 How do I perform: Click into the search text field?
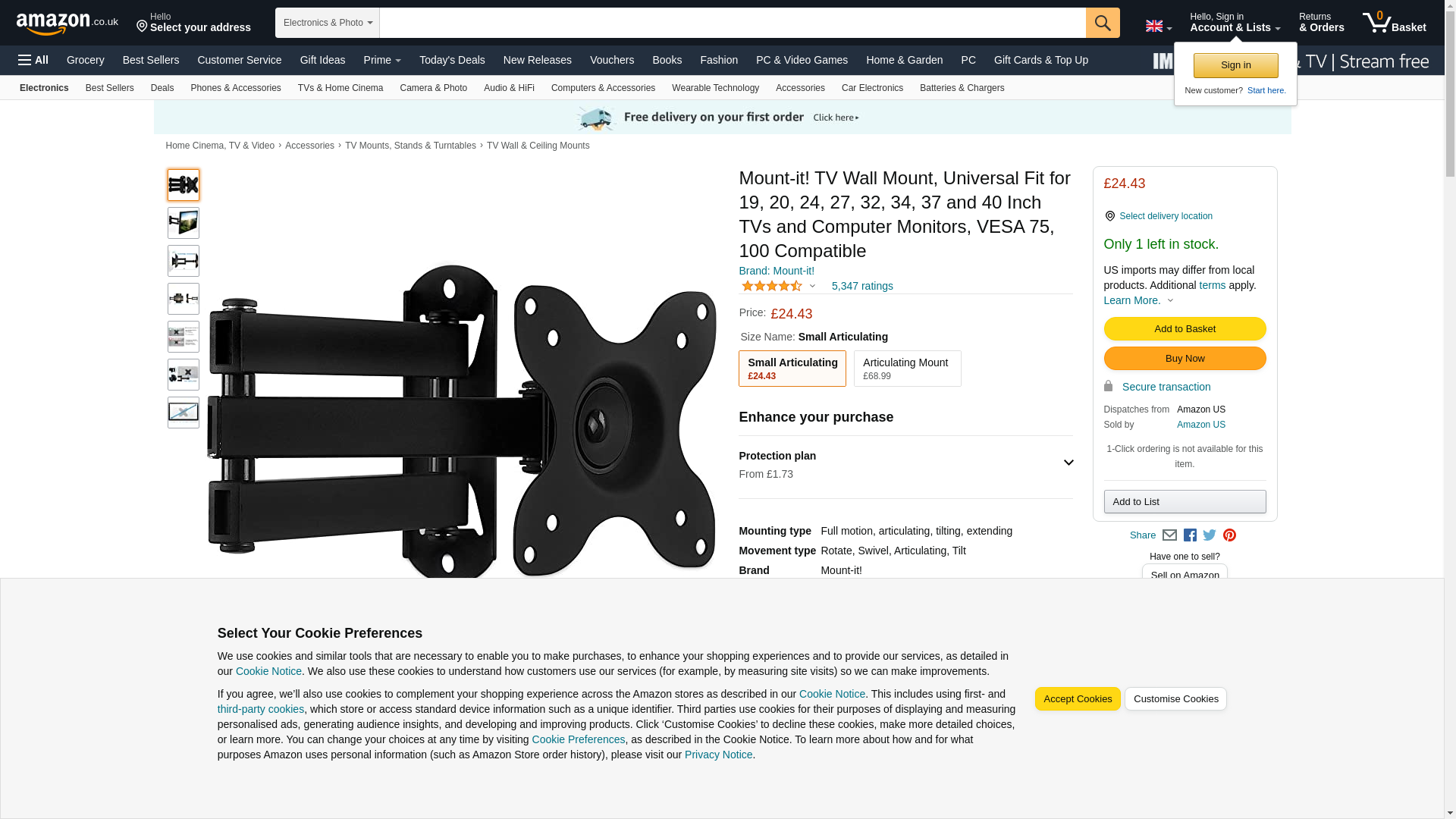click(x=732, y=23)
